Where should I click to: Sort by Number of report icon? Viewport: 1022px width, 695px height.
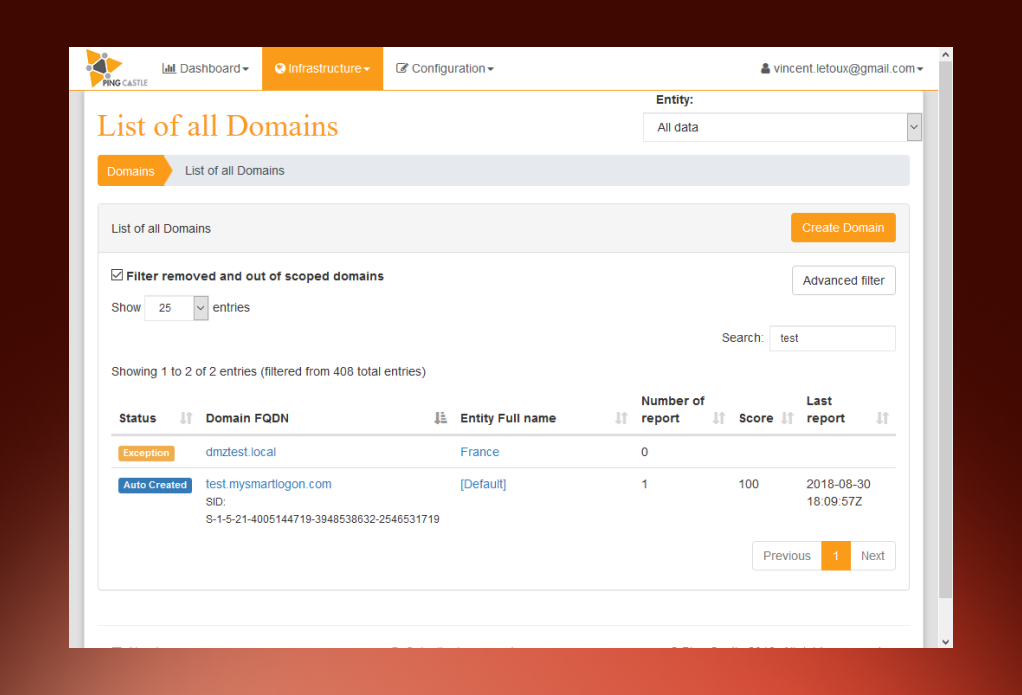pyautogui.click(x=719, y=418)
